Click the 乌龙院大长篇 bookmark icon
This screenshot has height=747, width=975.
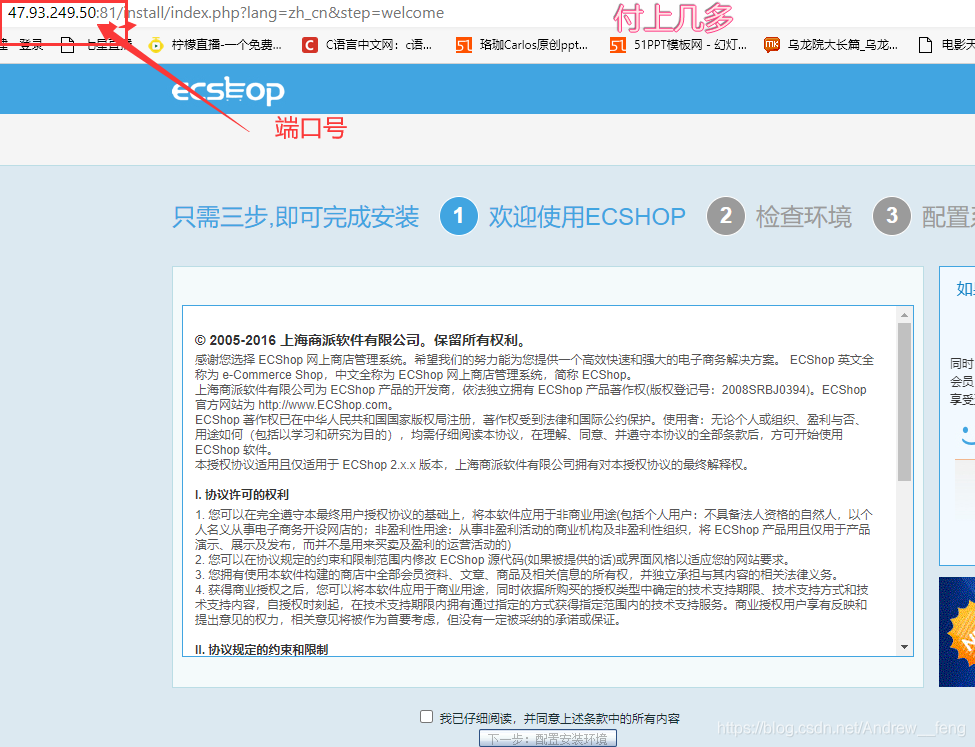point(770,45)
